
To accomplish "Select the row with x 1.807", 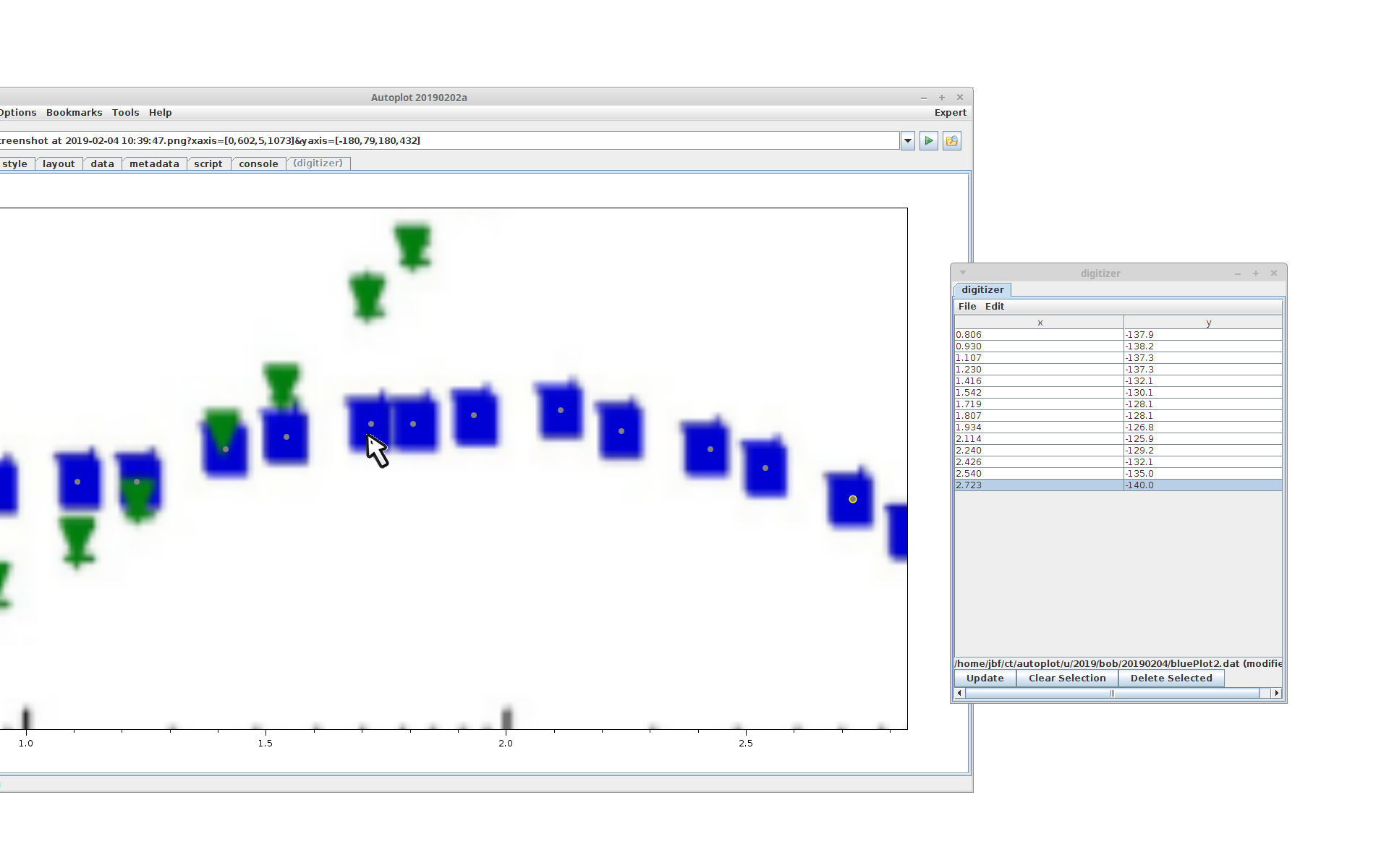I will pyautogui.click(x=1118, y=416).
